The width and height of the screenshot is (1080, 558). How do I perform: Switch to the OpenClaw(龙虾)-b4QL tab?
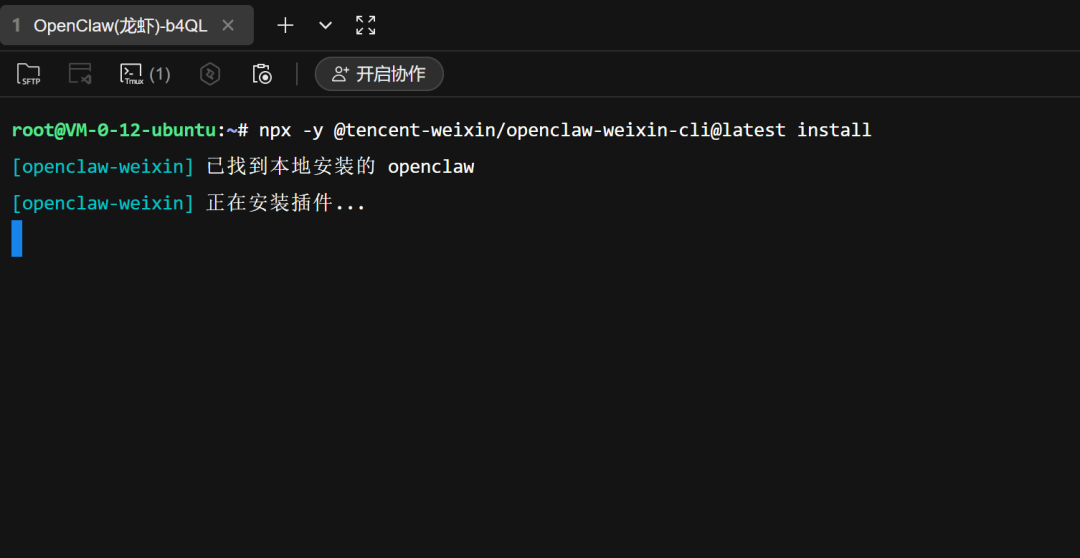120,25
